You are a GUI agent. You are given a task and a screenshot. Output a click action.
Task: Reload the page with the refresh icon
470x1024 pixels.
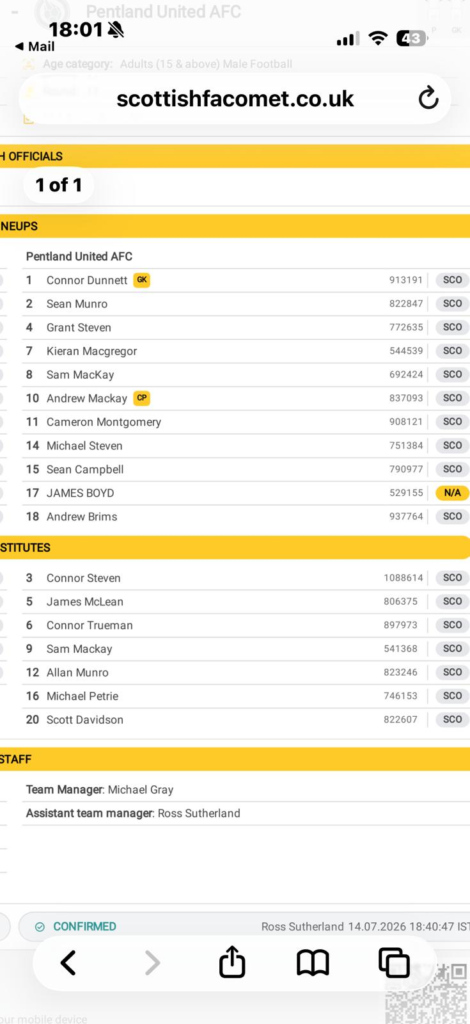pyautogui.click(x=428, y=99)
